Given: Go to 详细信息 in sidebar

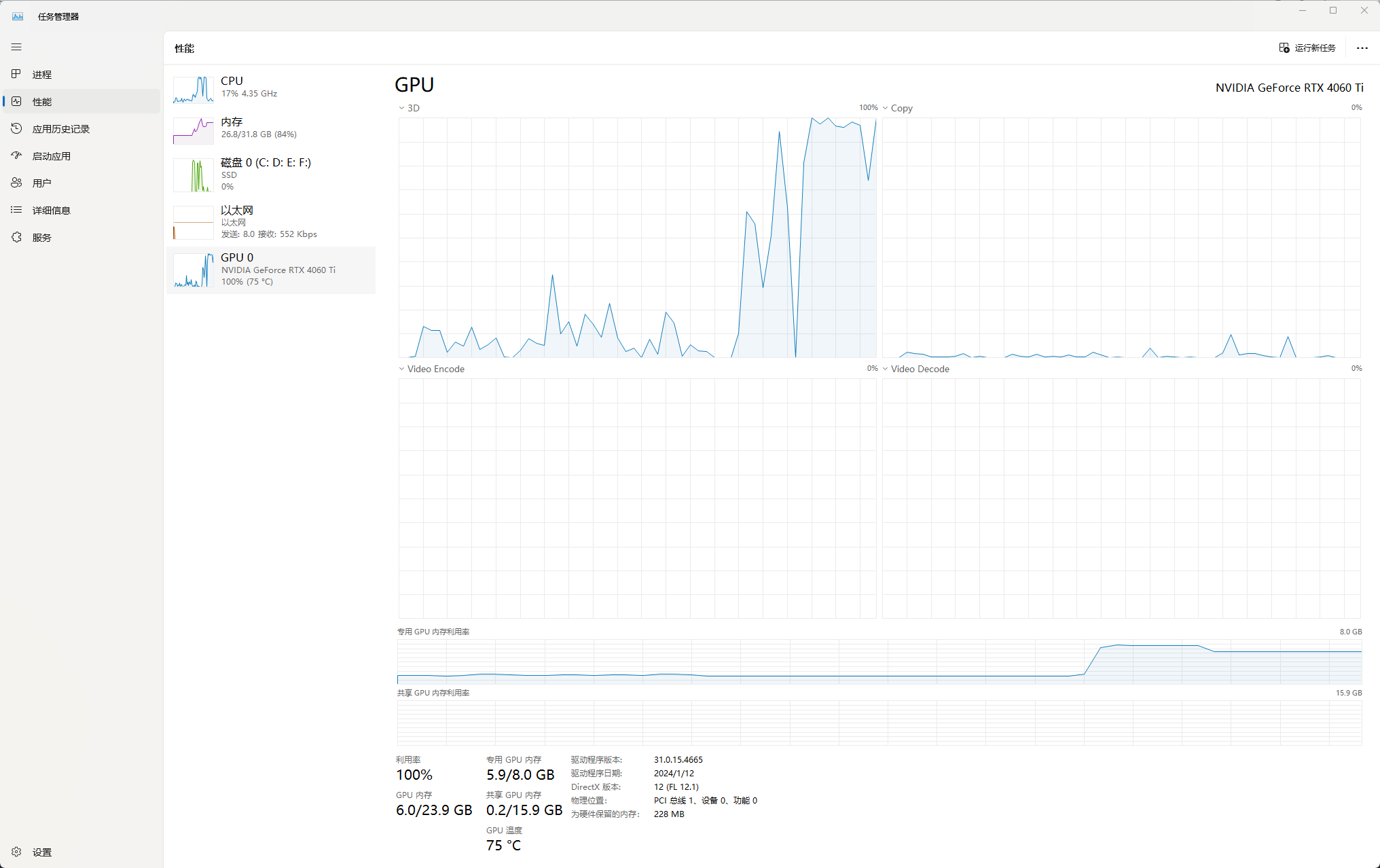Looking at the screenshot, I should 81,210.
